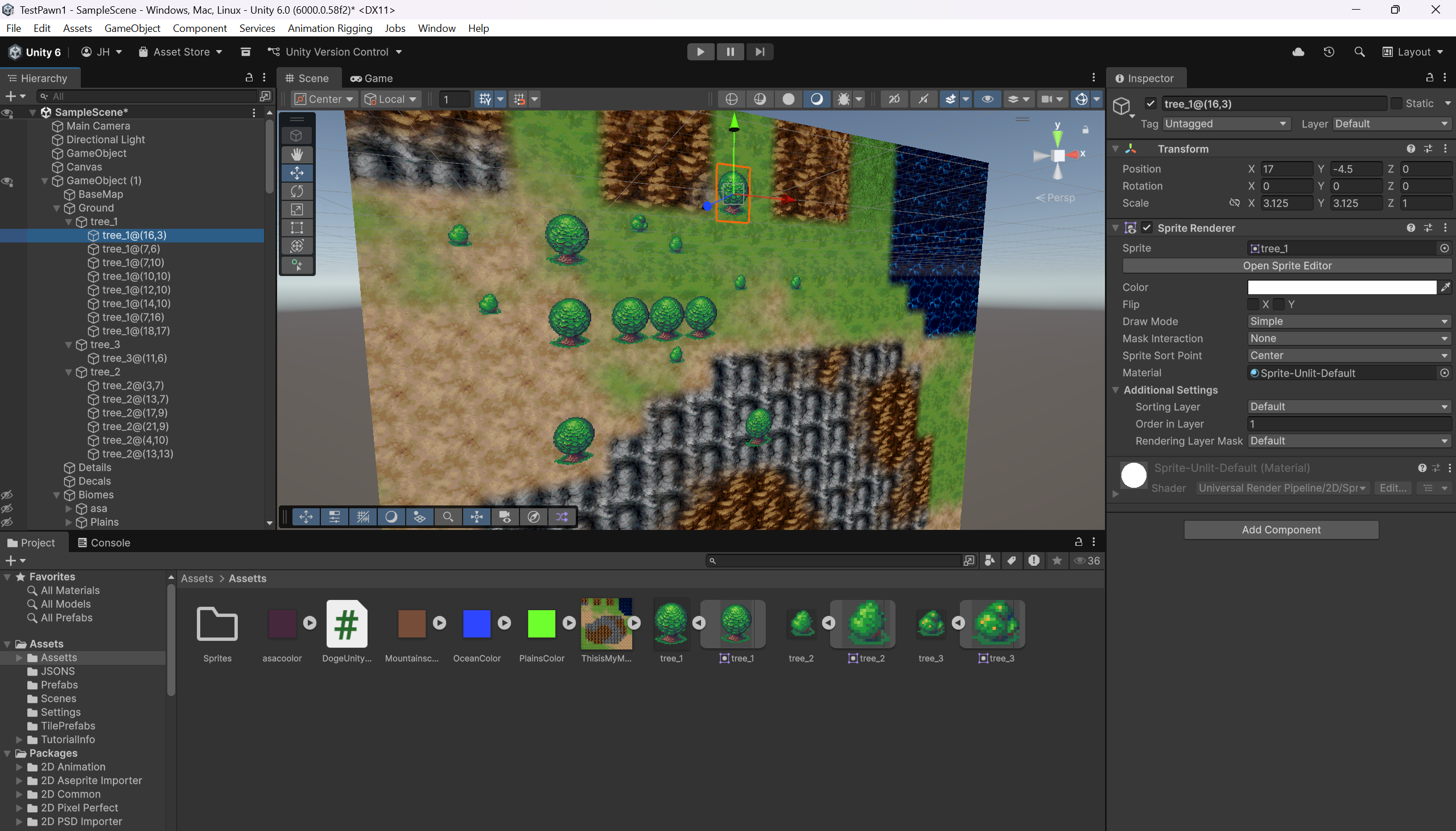Click Open Sprite Editor button
The height and width of the screenshot is (831, 1456).
point(1286,265)
